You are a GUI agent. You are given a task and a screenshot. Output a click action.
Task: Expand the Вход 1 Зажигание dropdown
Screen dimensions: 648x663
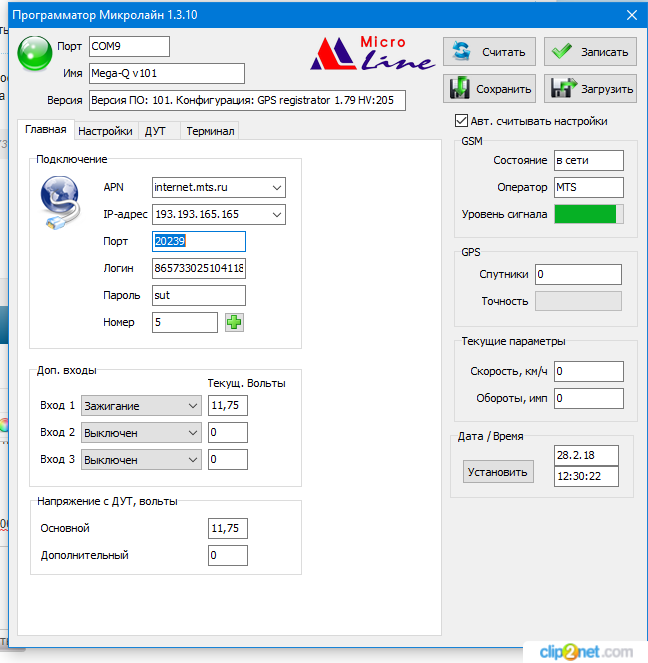(192, 406)
